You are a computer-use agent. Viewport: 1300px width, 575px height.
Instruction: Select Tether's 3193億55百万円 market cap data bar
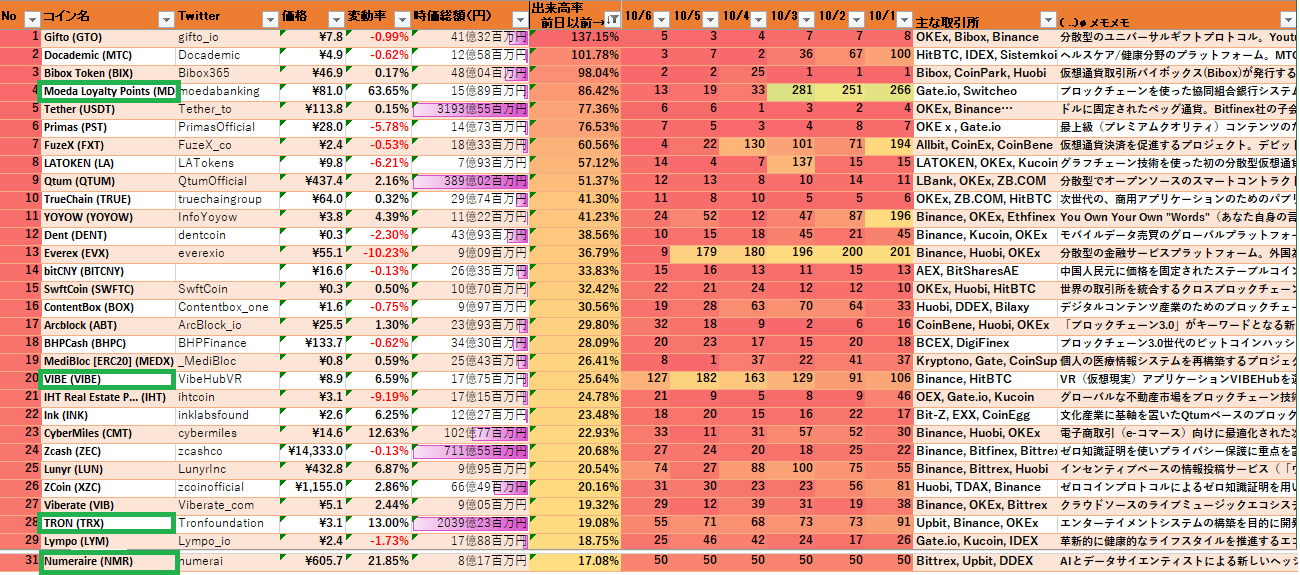pyautogui.click(x=469, y=109)
